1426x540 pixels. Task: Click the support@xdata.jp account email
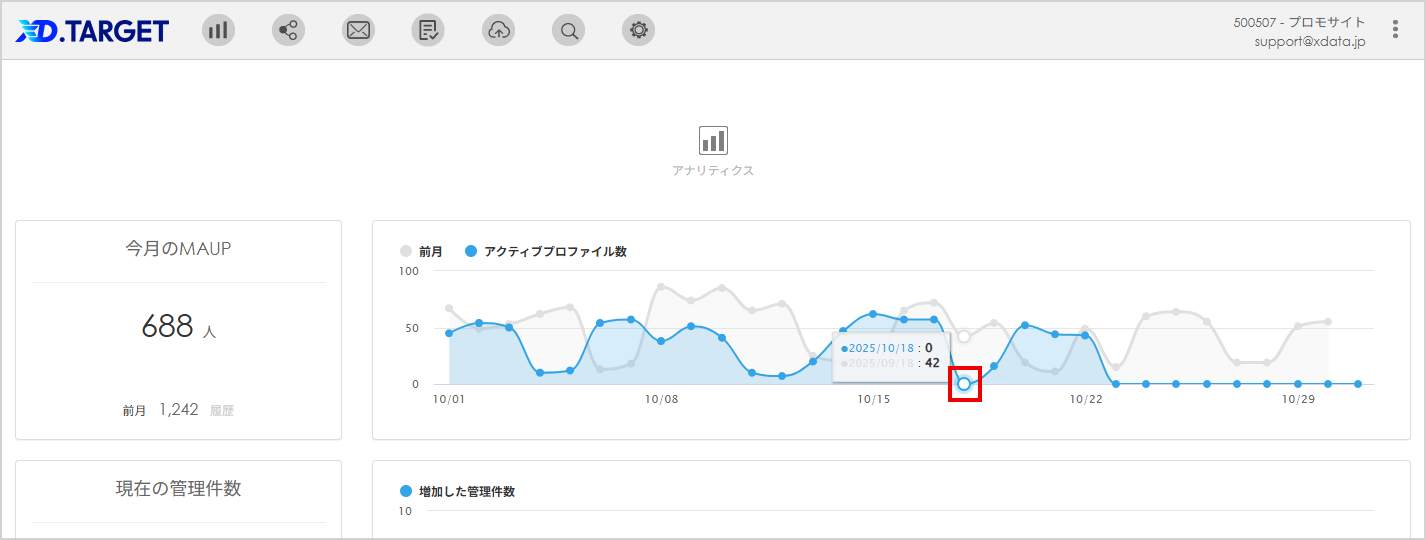click(1309, 42)
